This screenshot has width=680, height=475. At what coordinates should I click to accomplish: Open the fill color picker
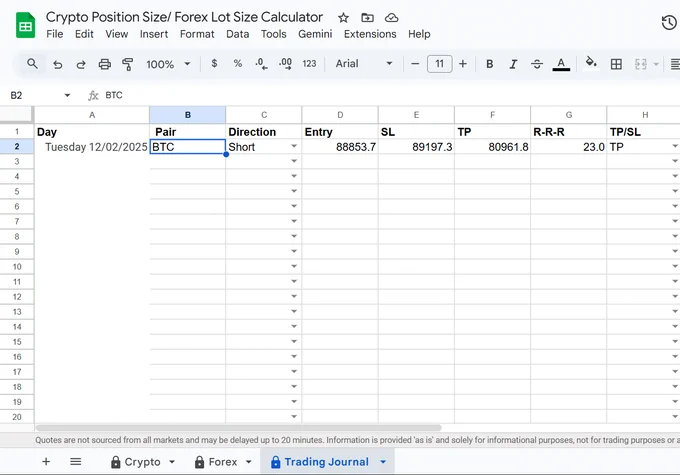591,63
